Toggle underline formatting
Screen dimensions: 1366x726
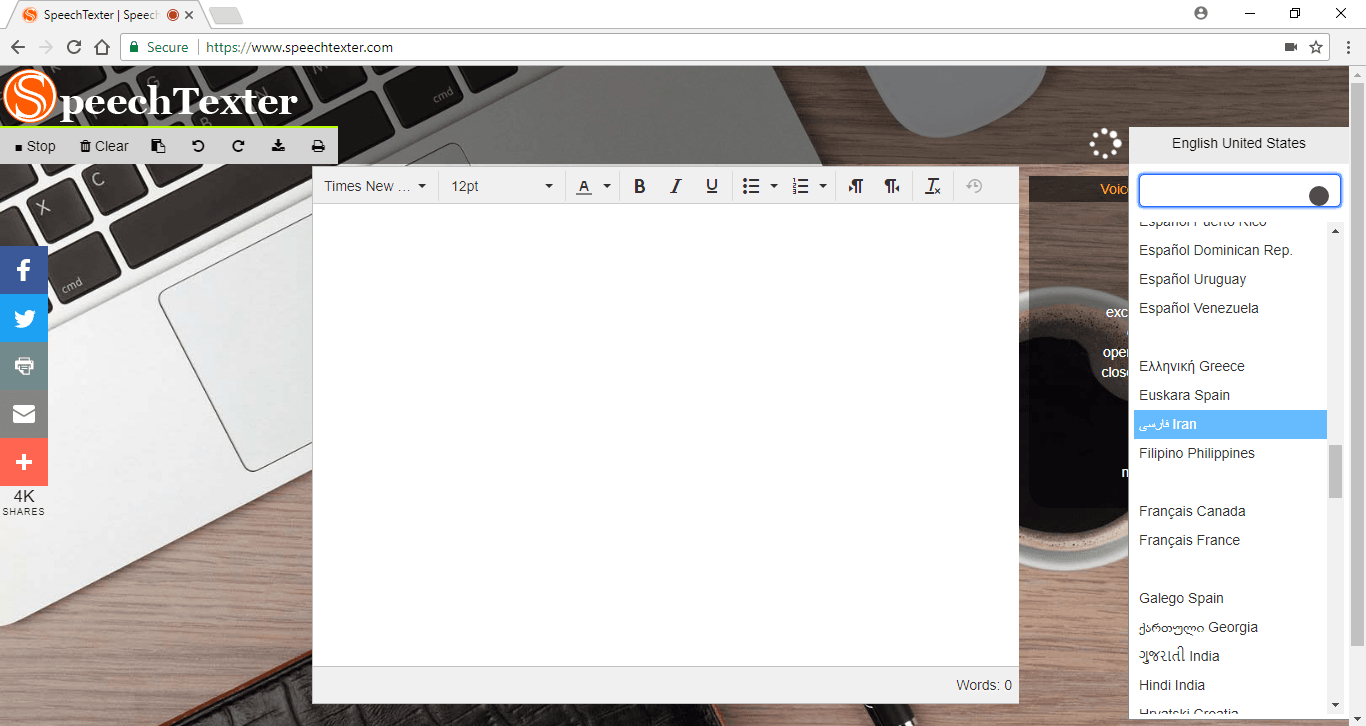click(x=712, y=186)
